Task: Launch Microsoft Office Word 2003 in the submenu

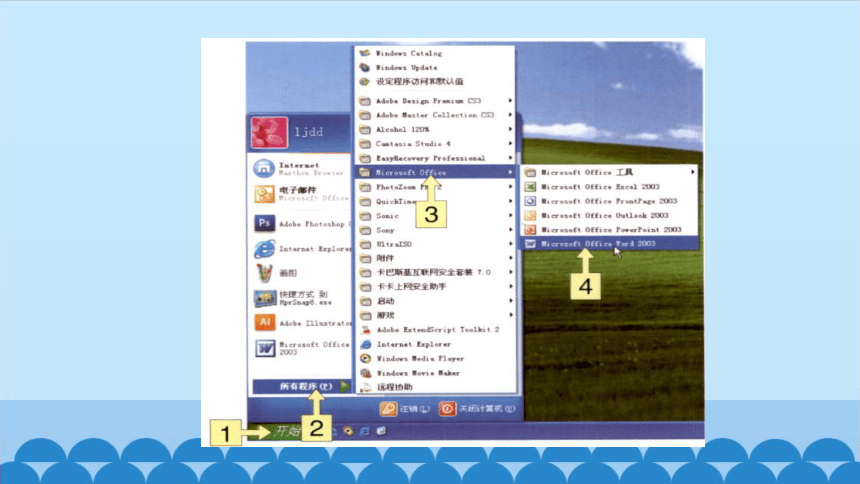Action: click(x=609, y=244)
